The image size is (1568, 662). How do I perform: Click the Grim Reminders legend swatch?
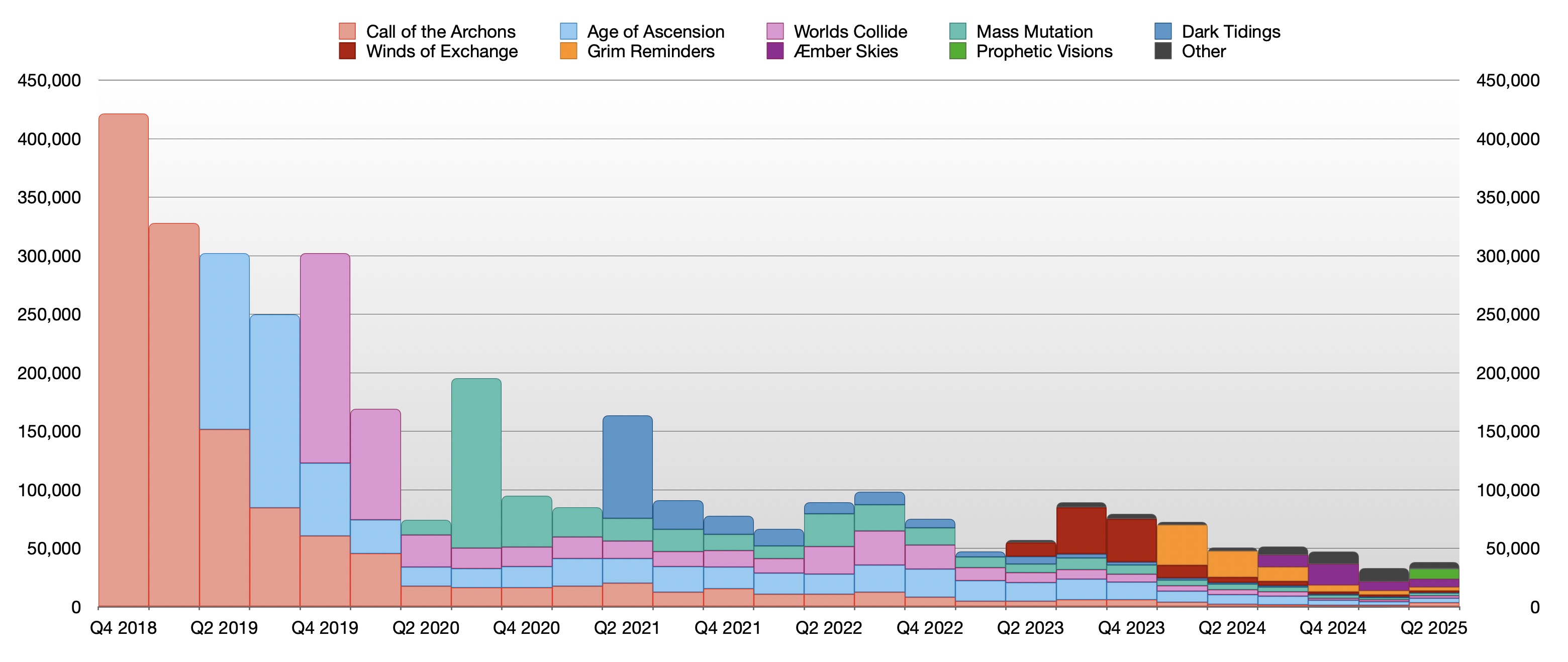[x=568, y=51]
